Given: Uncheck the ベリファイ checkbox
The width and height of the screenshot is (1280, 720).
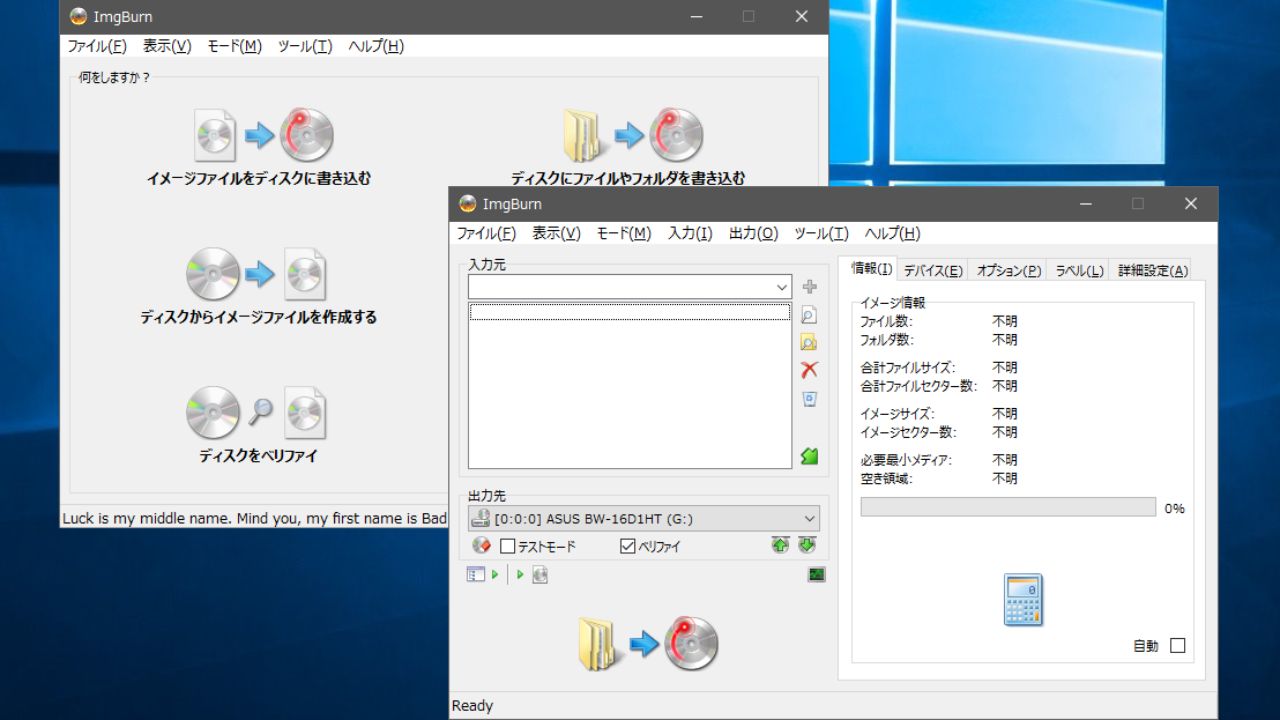Looking at the screenshot, I should [x=628, y=547].
